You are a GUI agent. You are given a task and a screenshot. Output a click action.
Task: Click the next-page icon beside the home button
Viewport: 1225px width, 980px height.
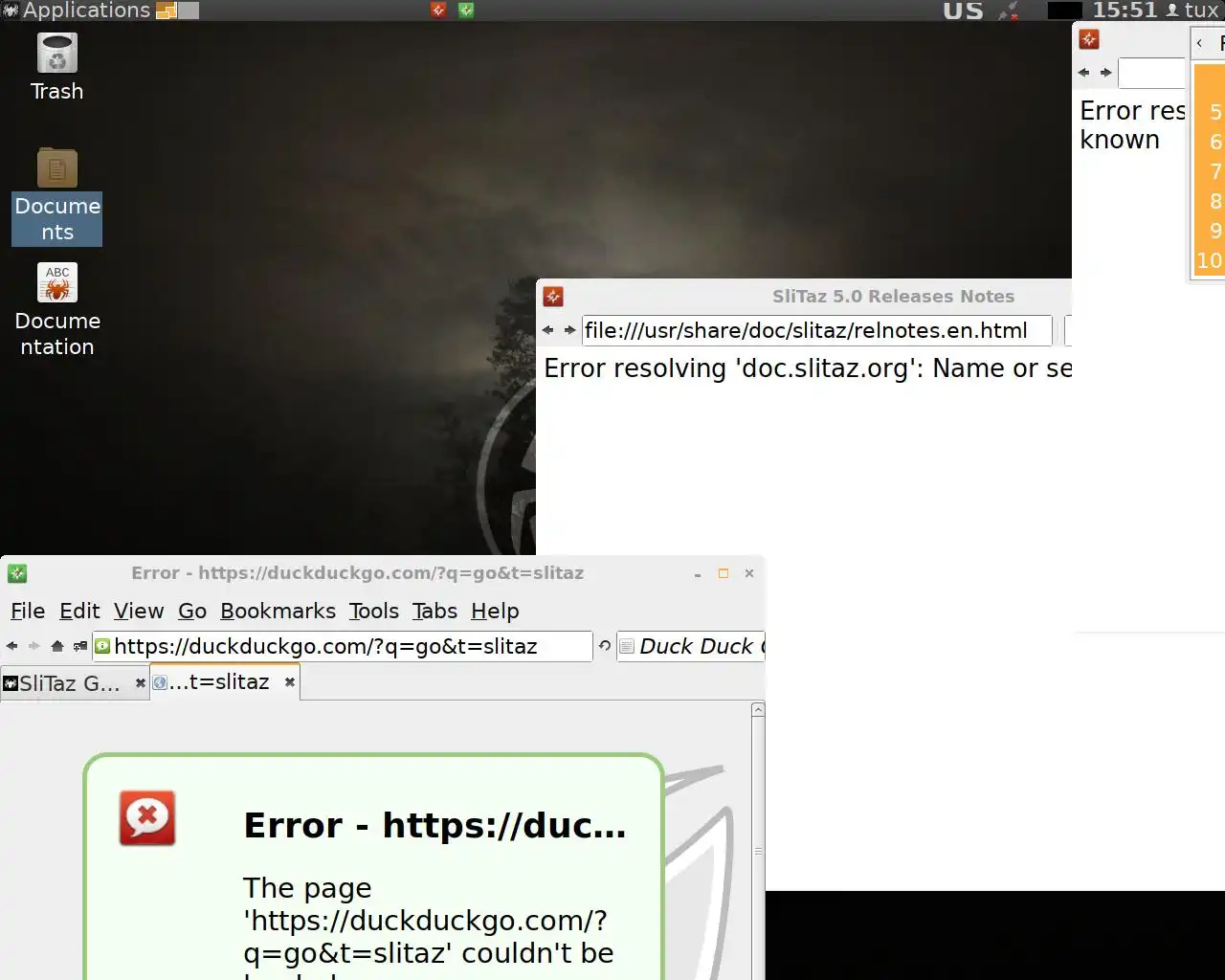(80, 646)
